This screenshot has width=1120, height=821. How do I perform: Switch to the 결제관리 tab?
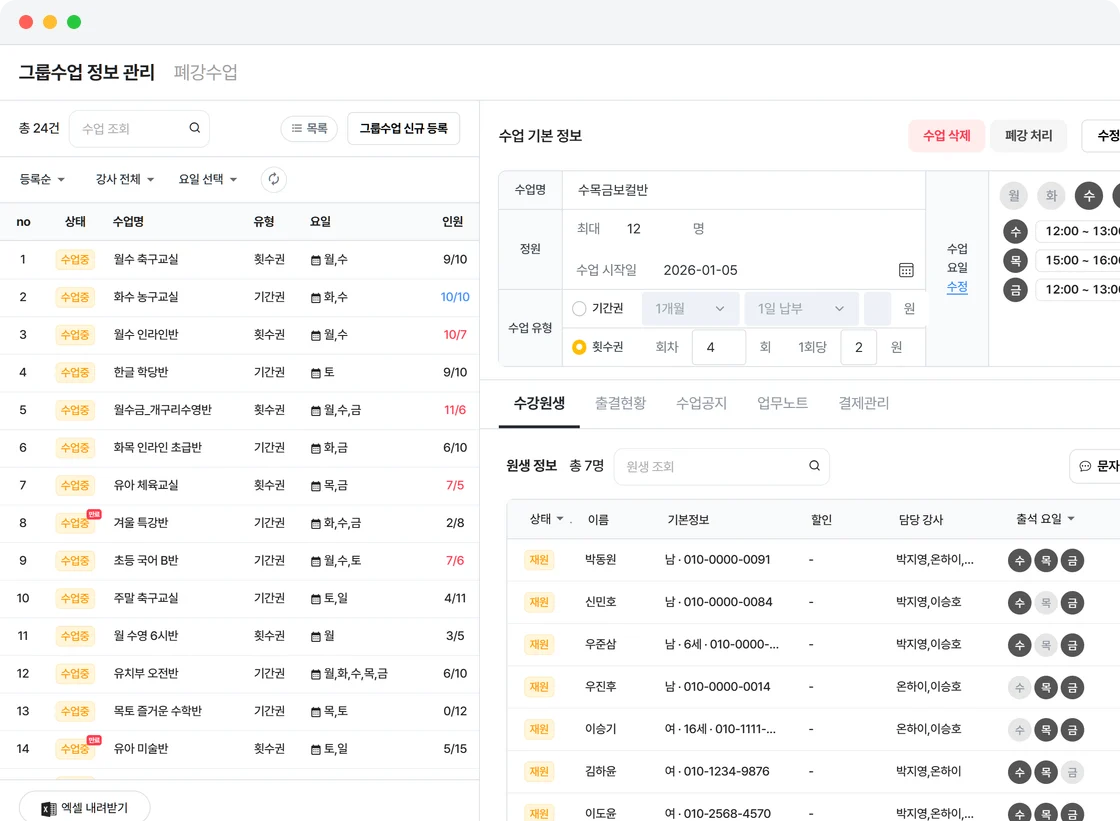pyautogui.click(x=864, y=403)
